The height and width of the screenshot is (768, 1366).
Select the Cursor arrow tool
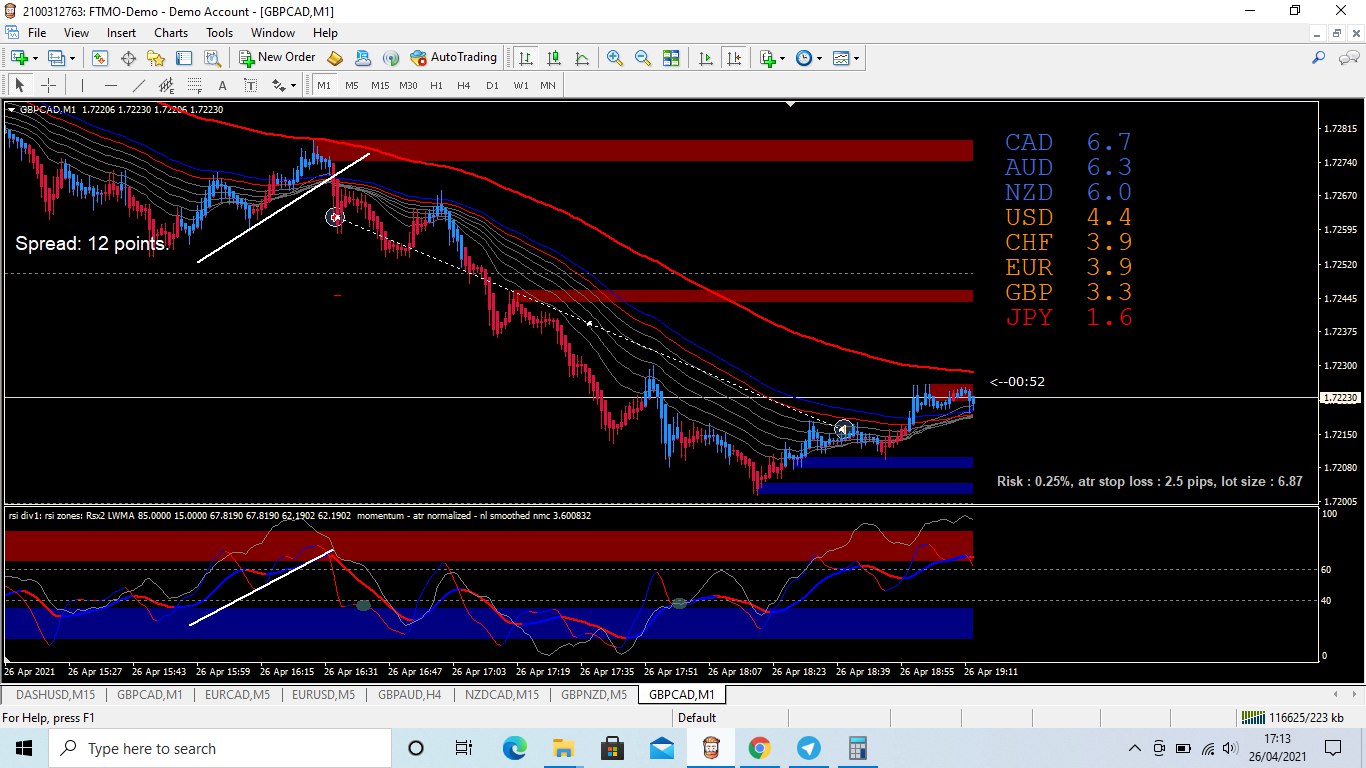point(19,86)
